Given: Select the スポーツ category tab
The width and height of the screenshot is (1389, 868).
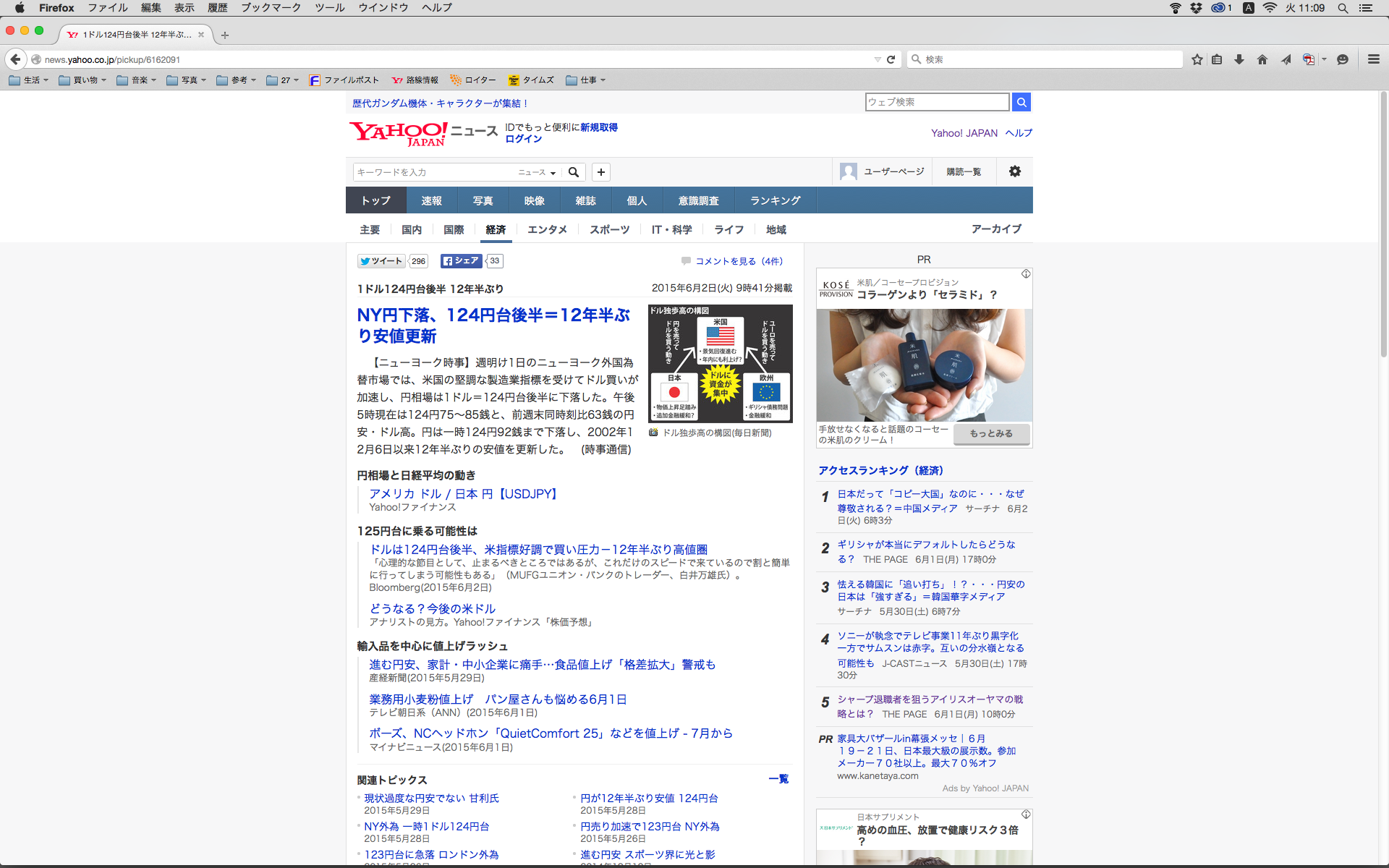Looking at the screenshot, I should point(609,229).
